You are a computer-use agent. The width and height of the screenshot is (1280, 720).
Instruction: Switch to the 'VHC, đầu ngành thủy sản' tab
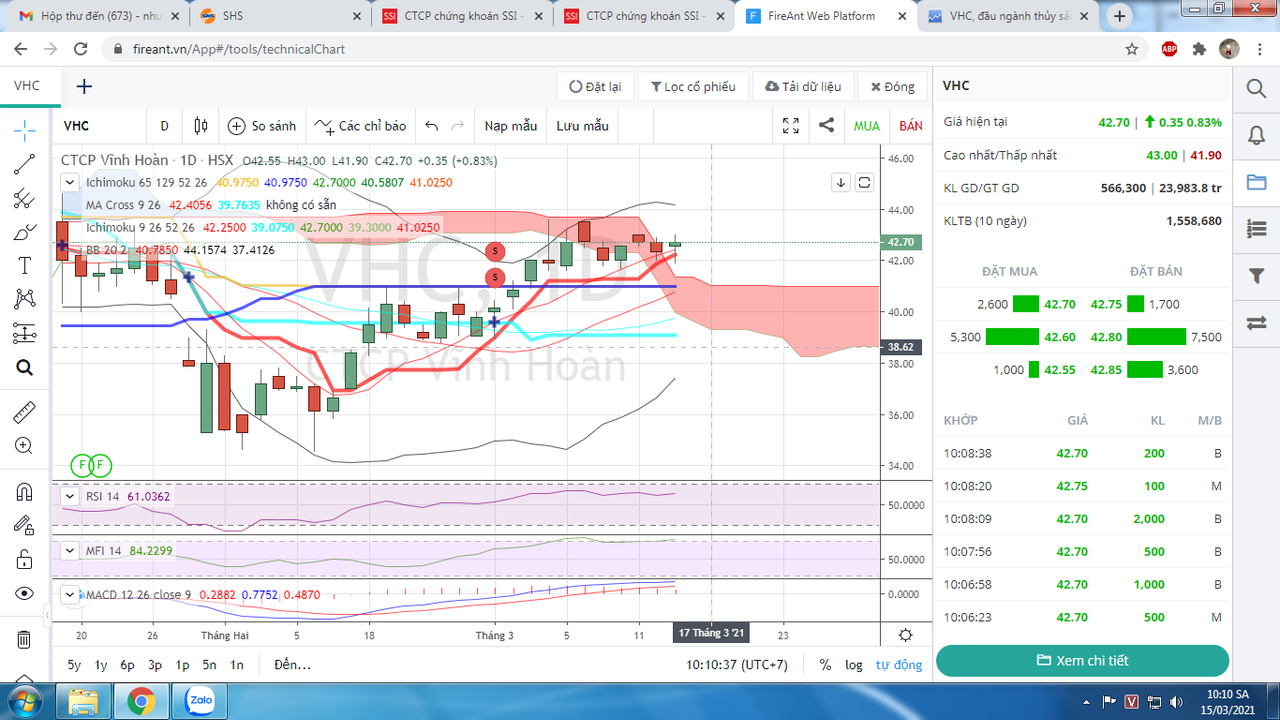1009,16
